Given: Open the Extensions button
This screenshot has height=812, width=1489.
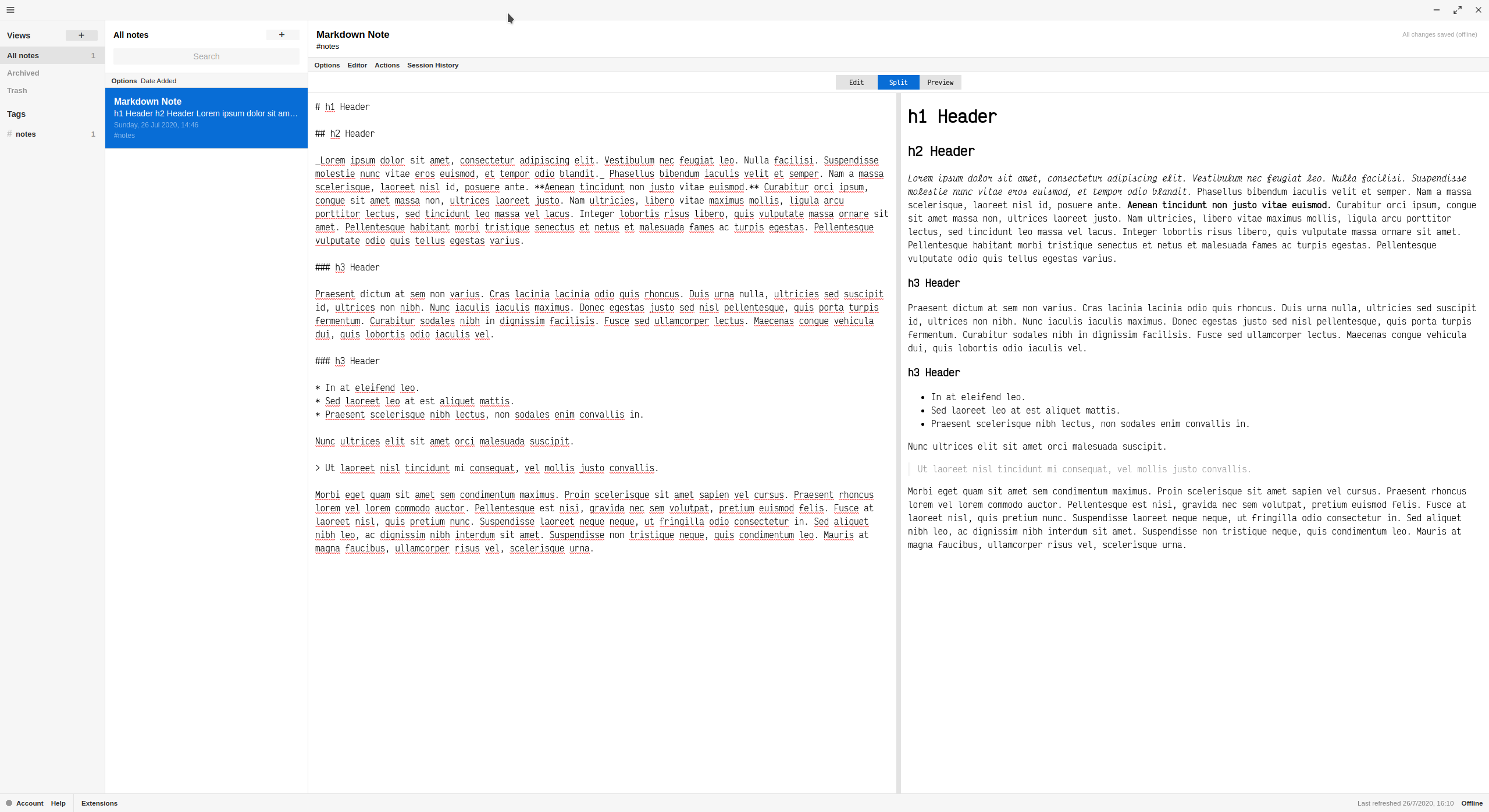Looking at the screenshot, I should [x=99, y=803].
